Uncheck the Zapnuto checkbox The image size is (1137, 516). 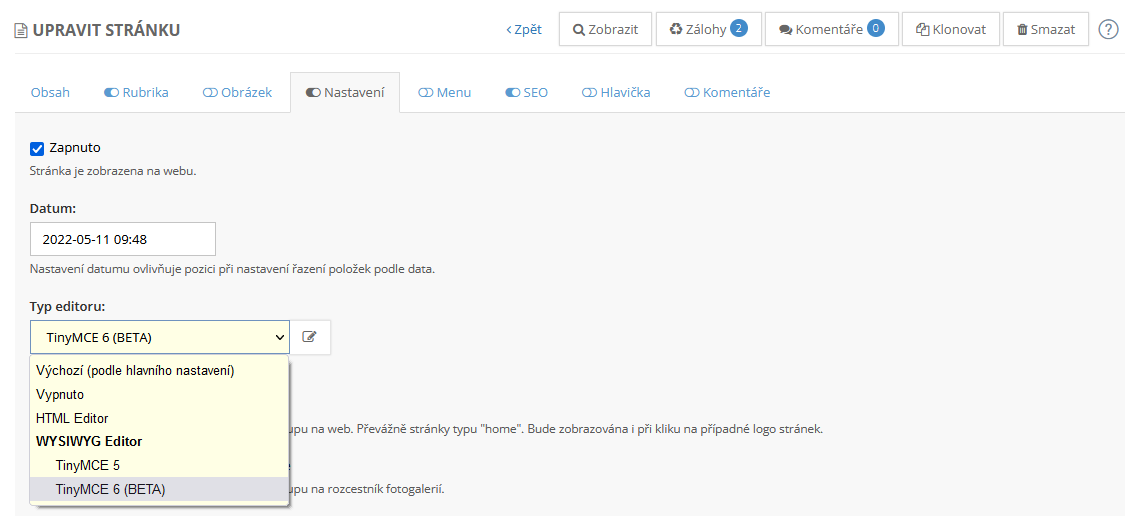(x=37, y=148)
